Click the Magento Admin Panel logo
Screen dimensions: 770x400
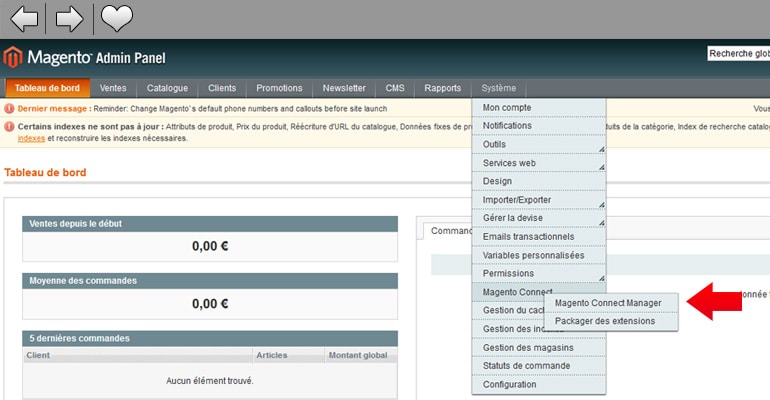tap(85, 57)
